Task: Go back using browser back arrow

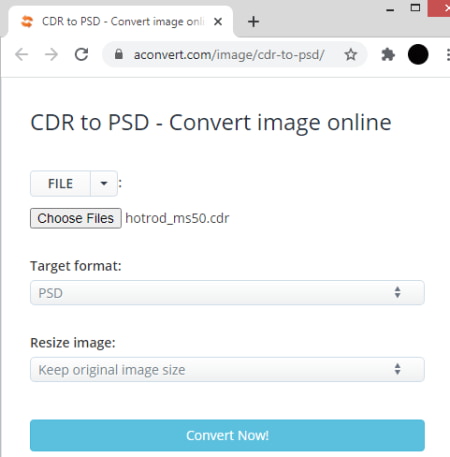Action: pos(22,54)
